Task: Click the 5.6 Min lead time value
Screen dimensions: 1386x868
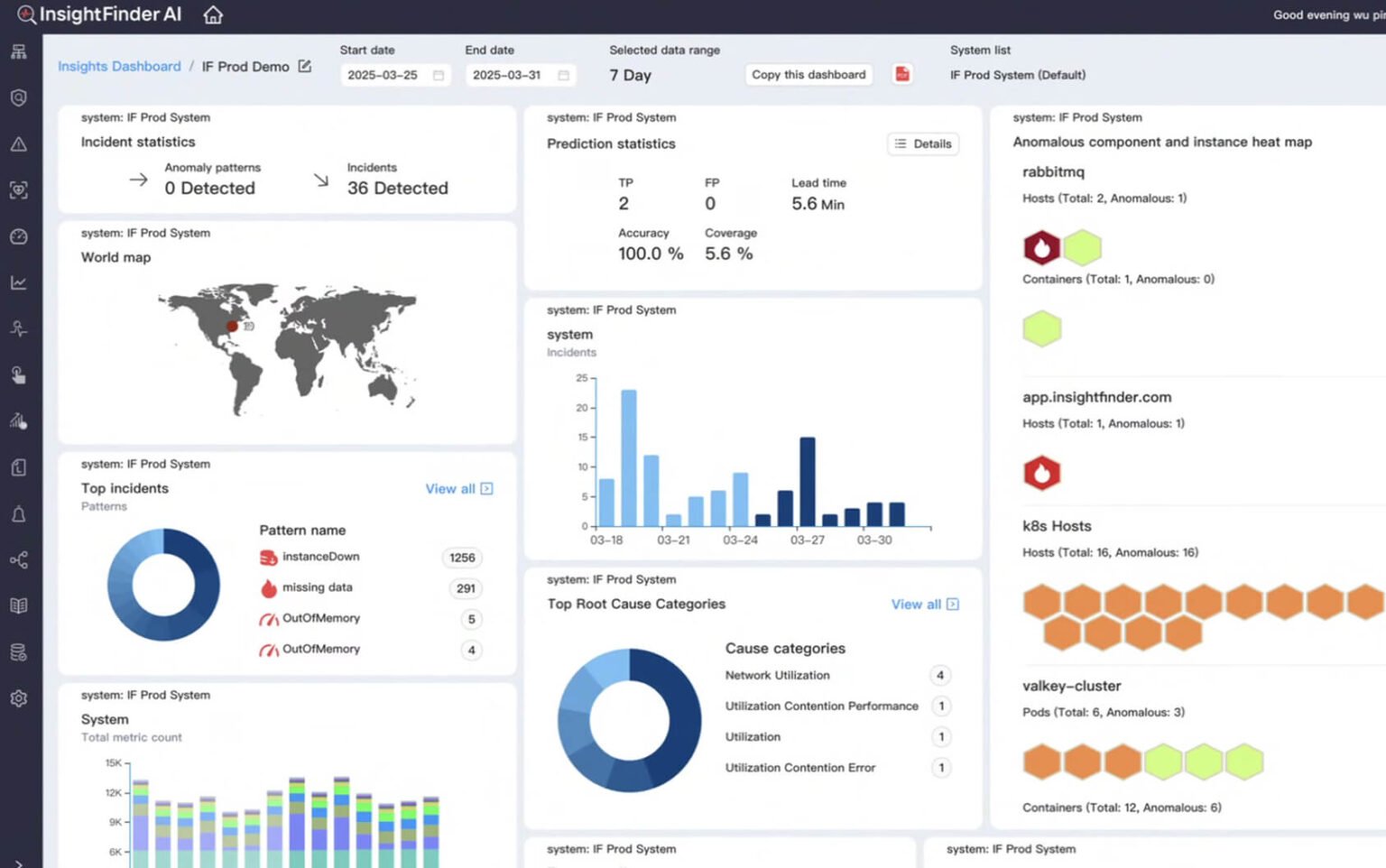Action: coord(818,204)
